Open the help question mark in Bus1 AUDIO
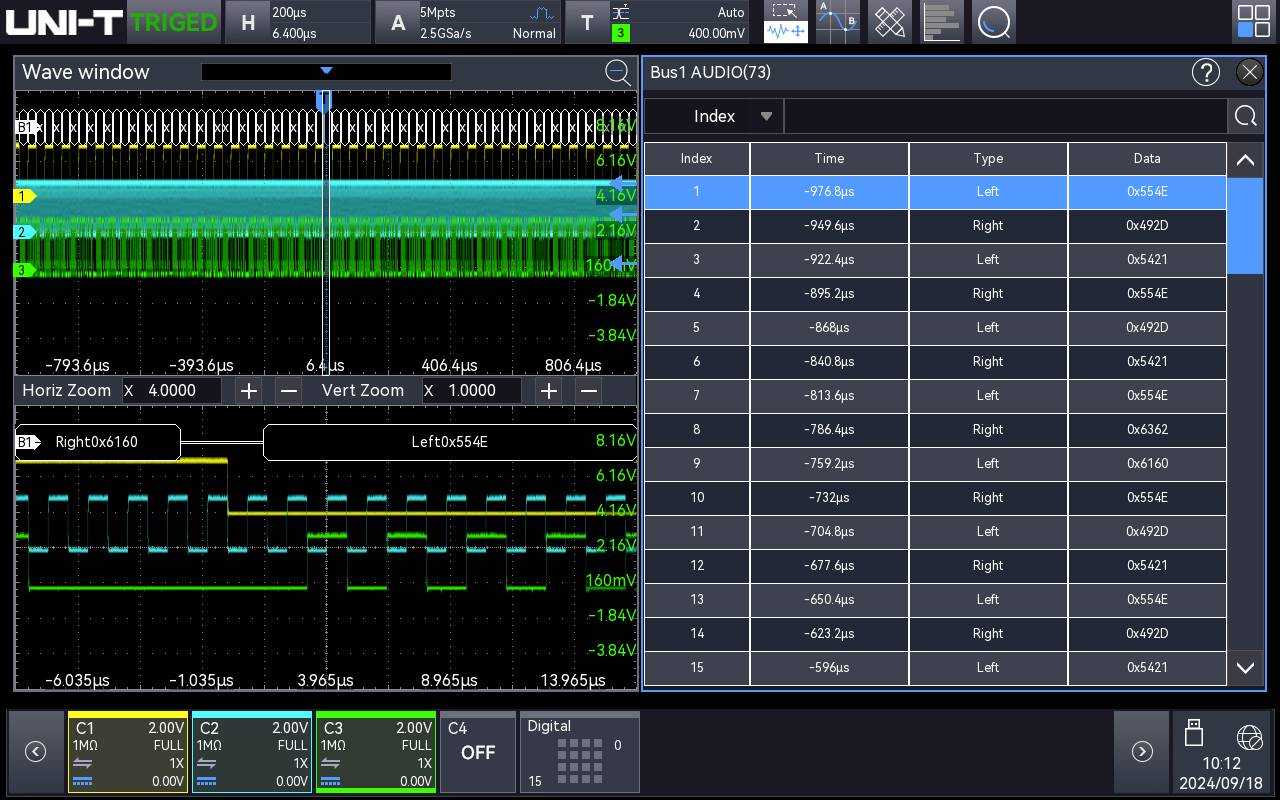Viewport: 1280px width, 800px height. tap(1206, 72)
